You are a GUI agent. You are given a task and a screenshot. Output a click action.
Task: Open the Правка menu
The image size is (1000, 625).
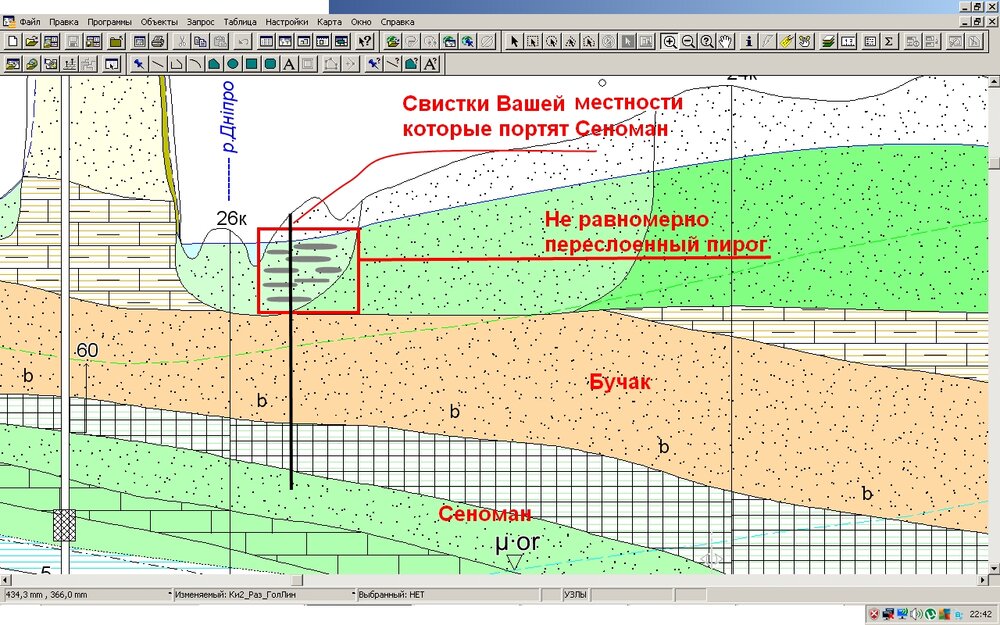(64, 22)
